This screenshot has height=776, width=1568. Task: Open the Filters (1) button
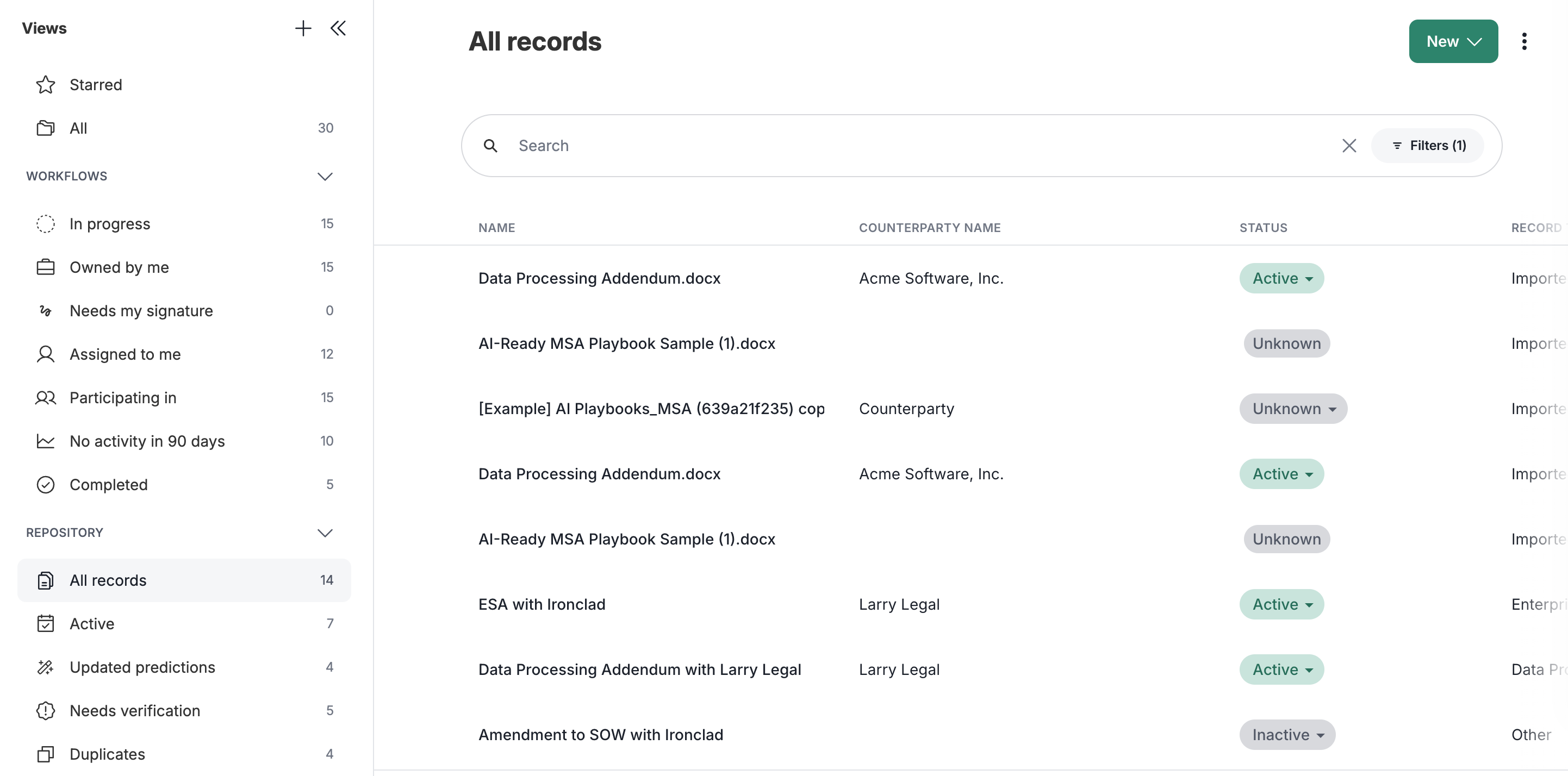coord(1427,146)
